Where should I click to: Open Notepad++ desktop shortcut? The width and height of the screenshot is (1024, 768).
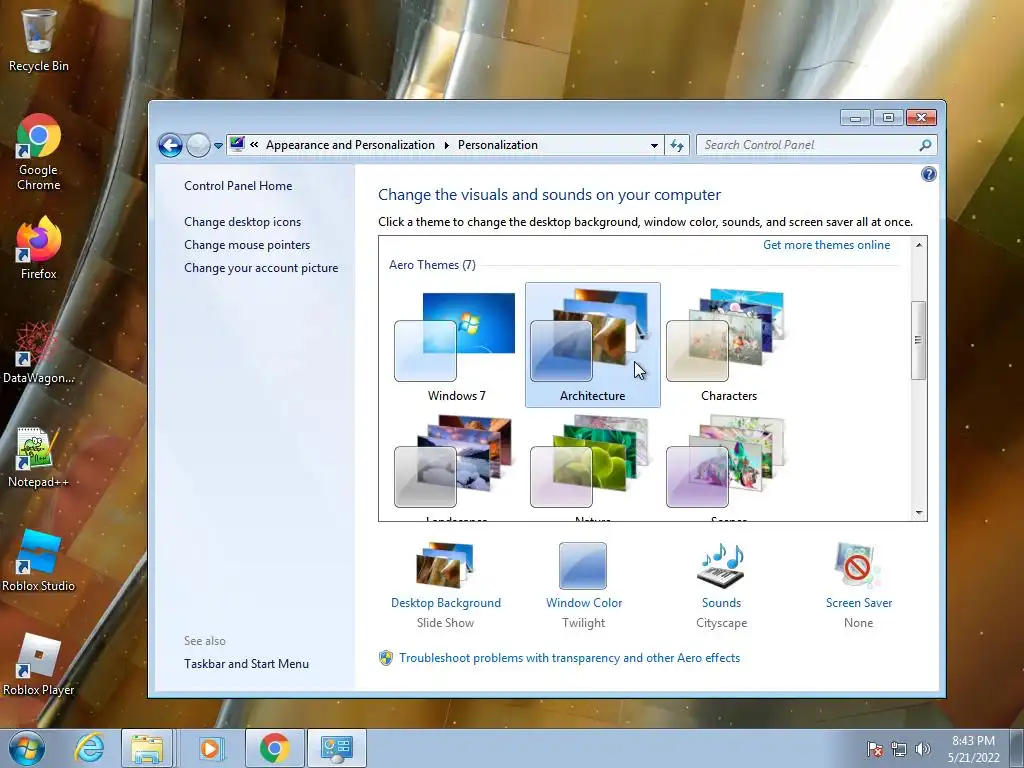click(x=39, y=457)
